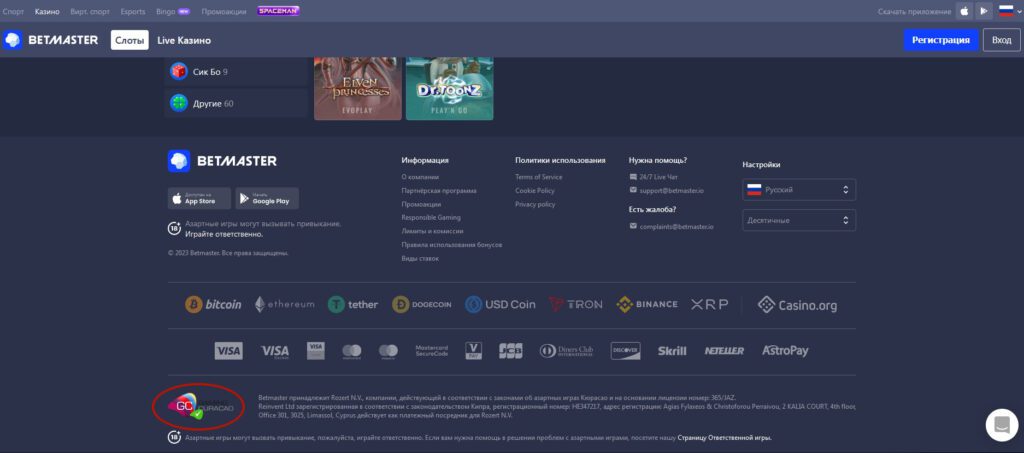Open the Cookie Policy link
The image size is (1024, 453).
pyautogui.click(x=535, y=191)
